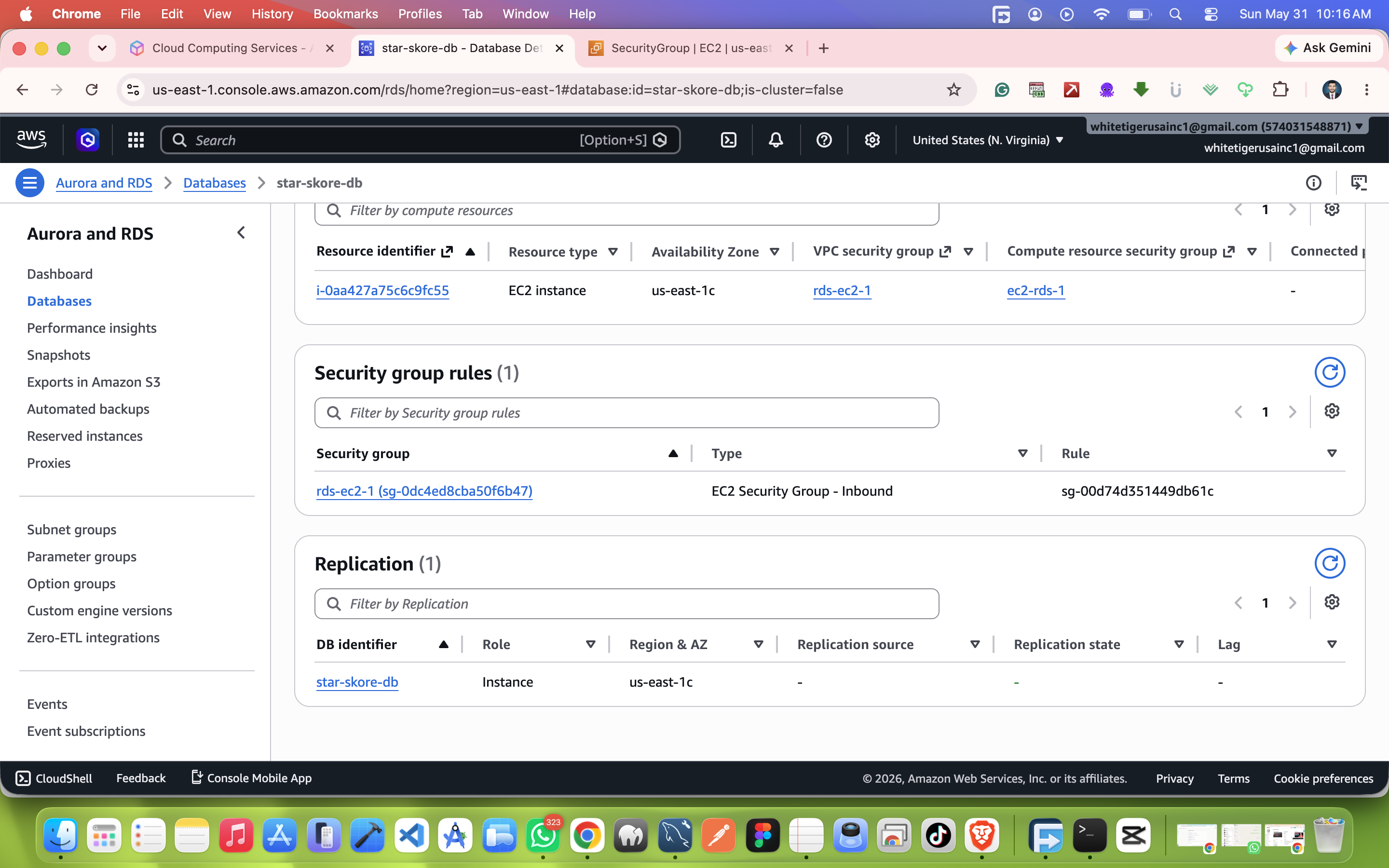
Task: Open macOS Spotlight search icon
Action: pyautogui.click(x=1175, y=14)
